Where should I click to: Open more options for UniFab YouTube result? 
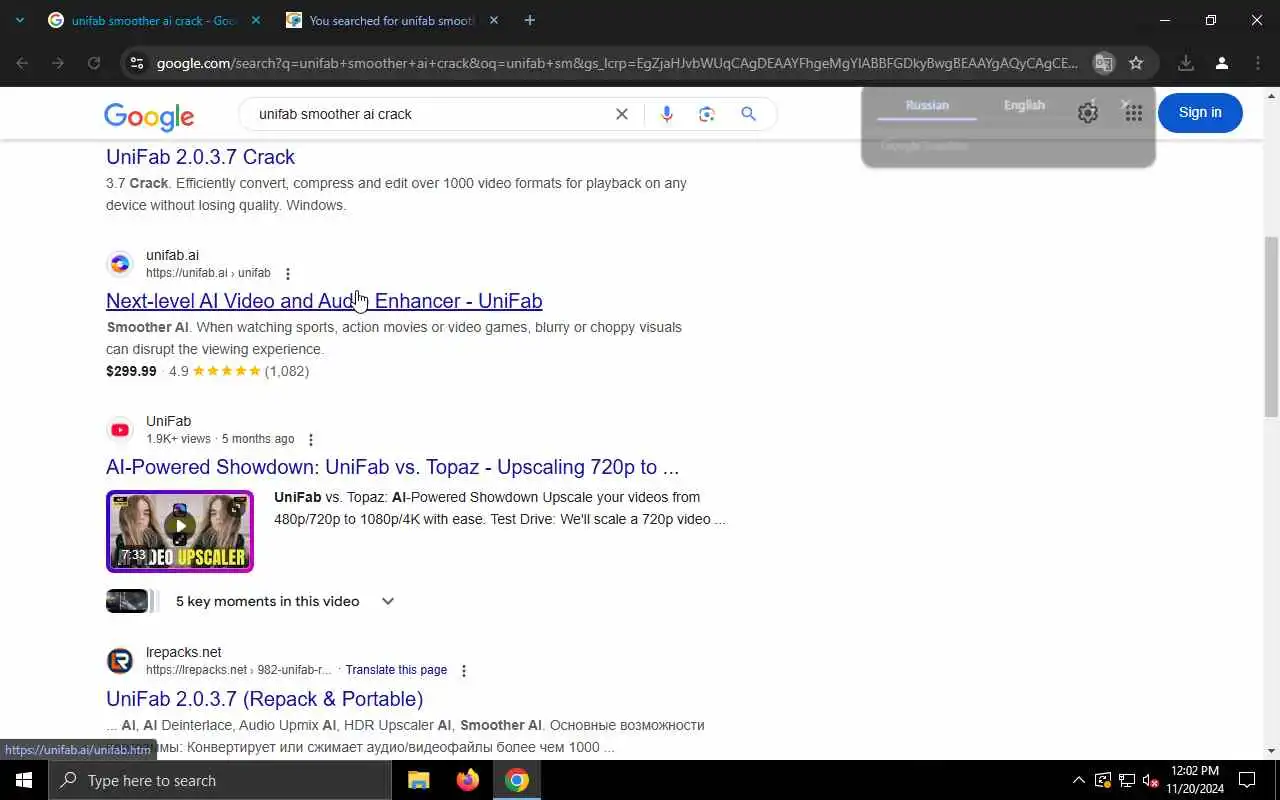click(x=311, y=440)
